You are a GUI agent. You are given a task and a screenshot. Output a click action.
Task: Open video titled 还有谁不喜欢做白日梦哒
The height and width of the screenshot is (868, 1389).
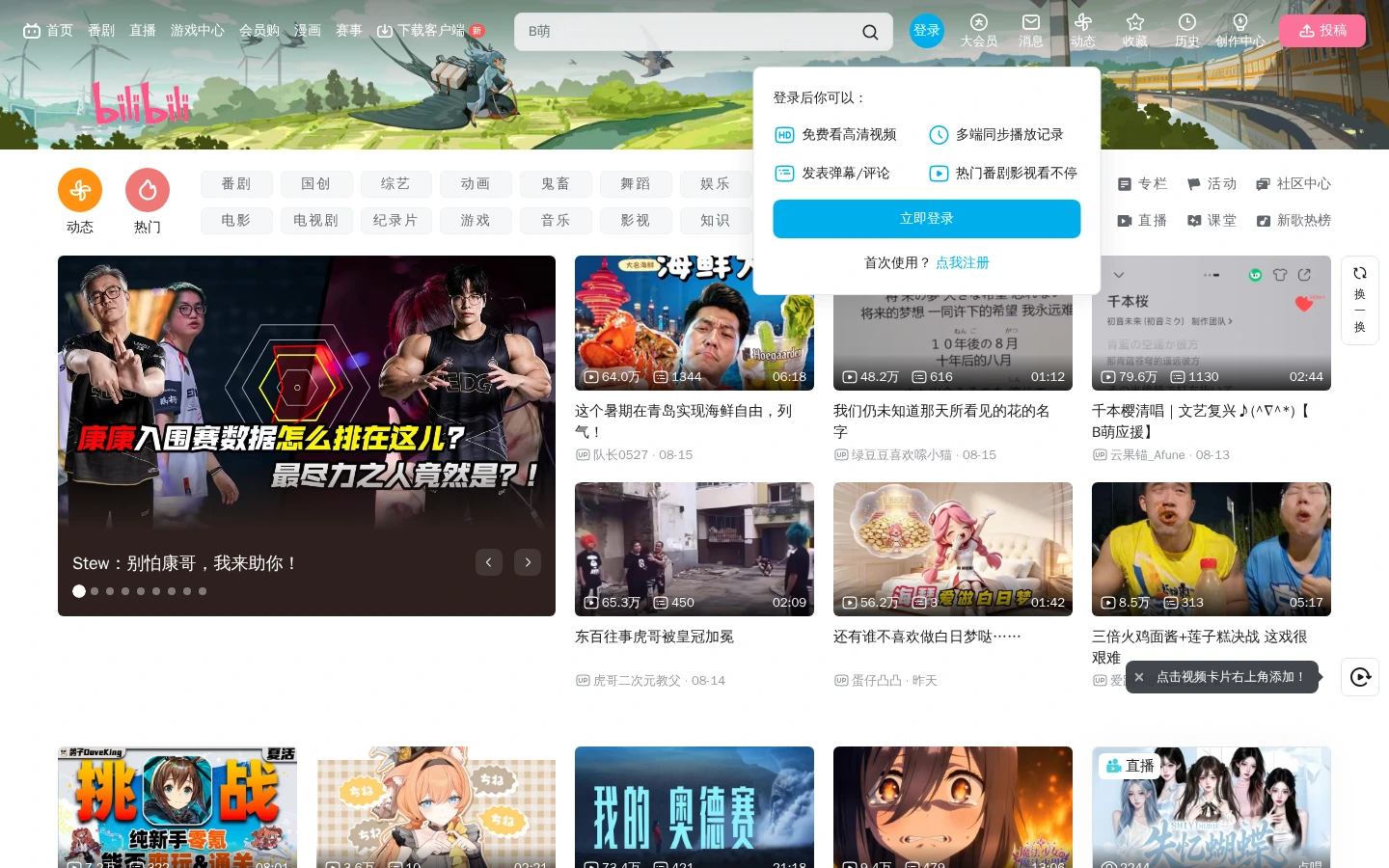pos(927,637)
